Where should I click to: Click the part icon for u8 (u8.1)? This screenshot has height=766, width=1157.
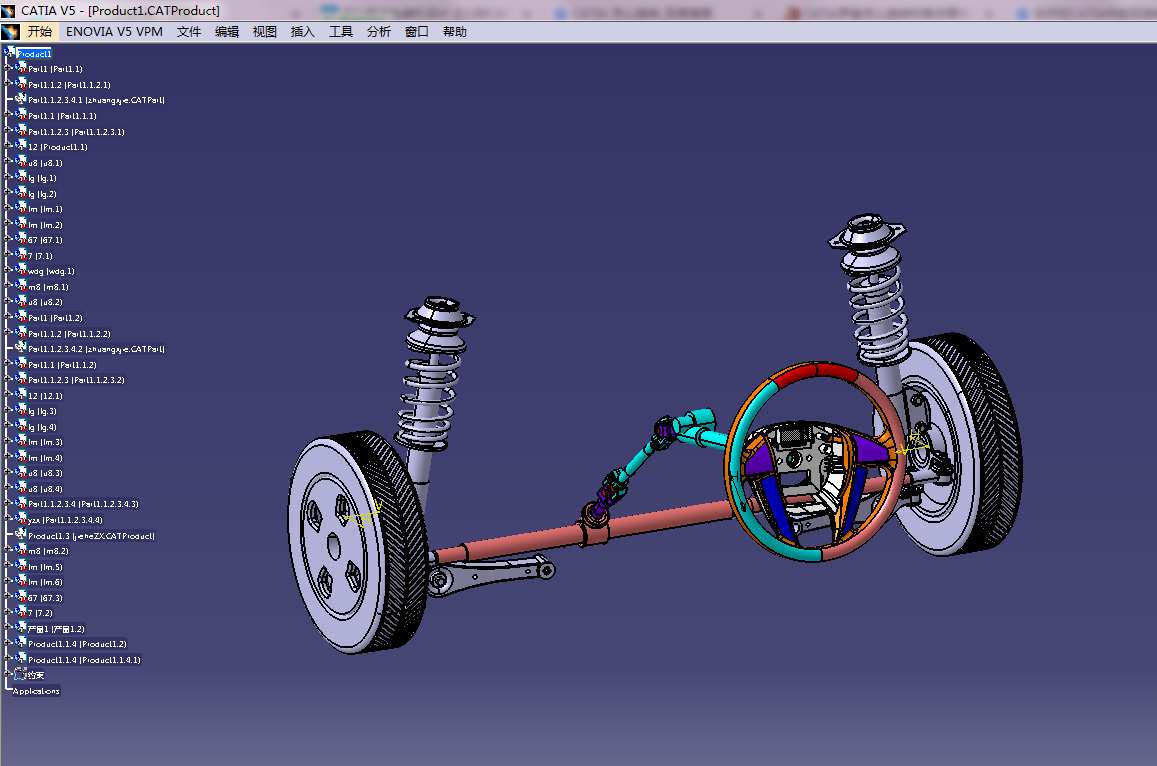tap(21, 162)
